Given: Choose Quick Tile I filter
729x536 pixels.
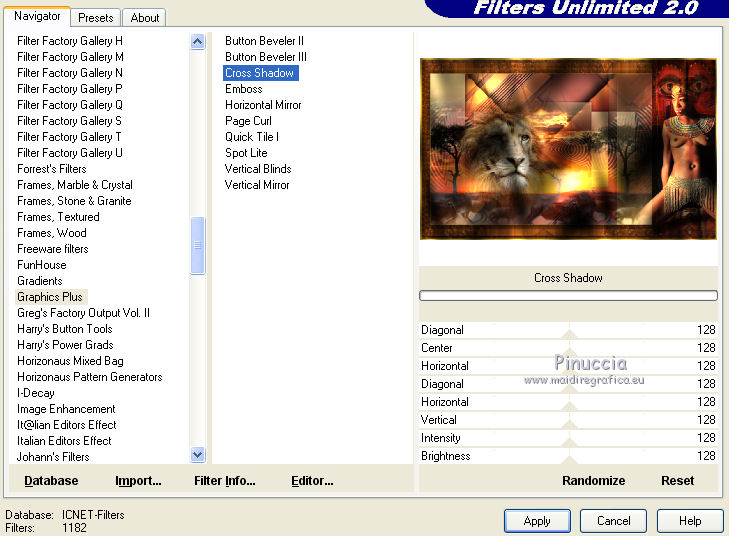Looking at the screenshot, I should tap(252, 137).
